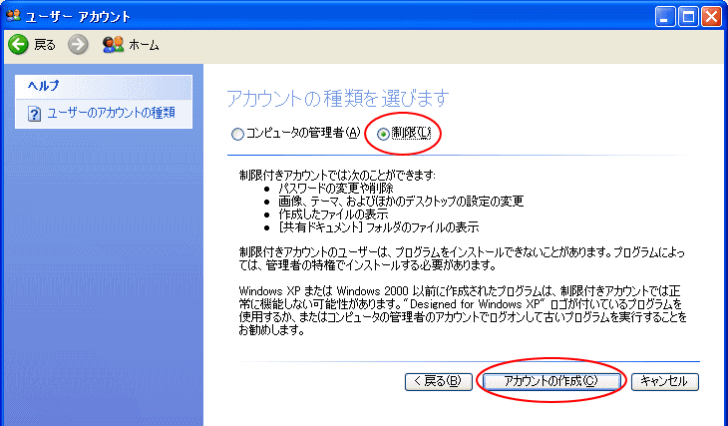This screenshot has height=426, width=728.
Task: Click the キャンセル button
Action: 664,381
